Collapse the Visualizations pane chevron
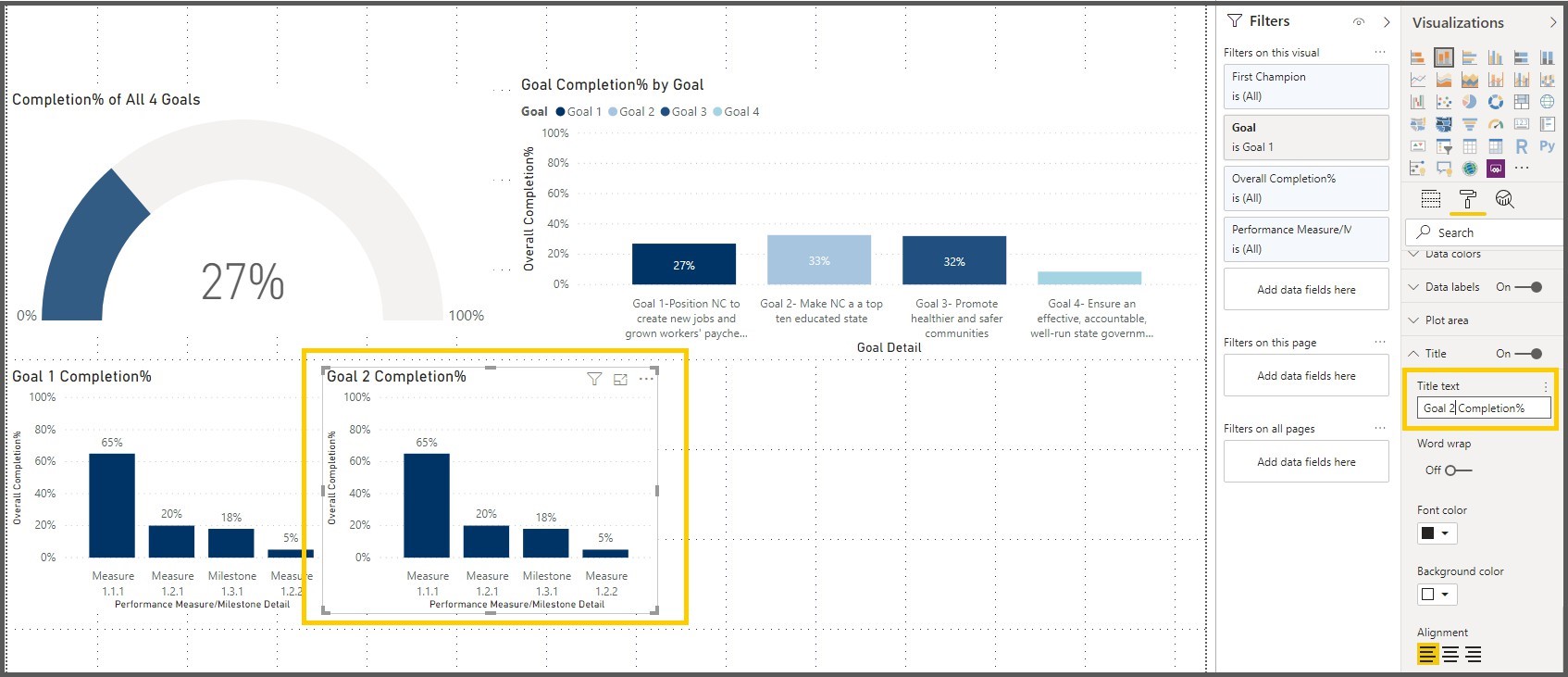Image resolution: width=1568 pixels, height=677 pixels. click(1553, 22)
